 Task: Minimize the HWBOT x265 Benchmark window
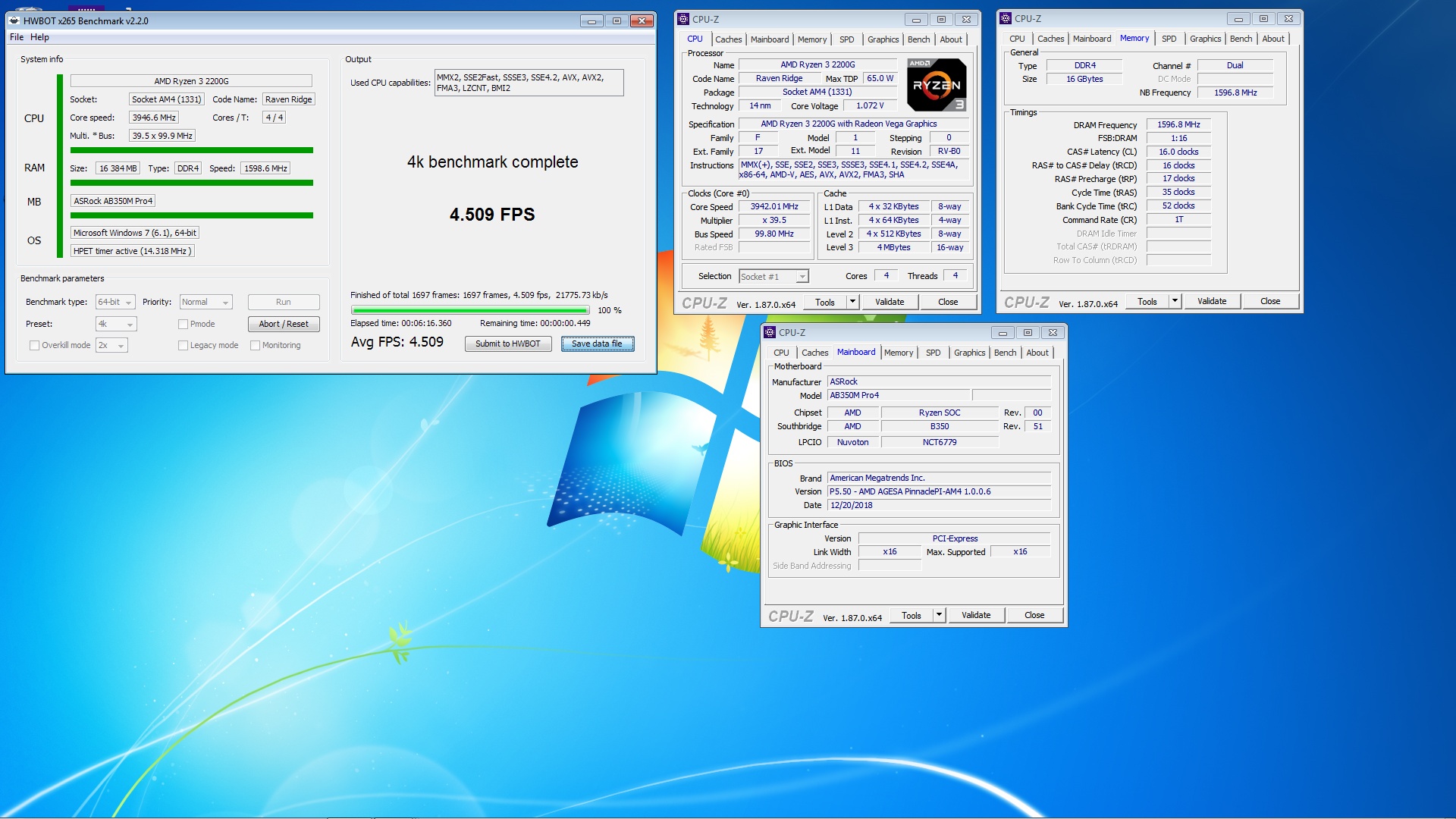point(591,20)
